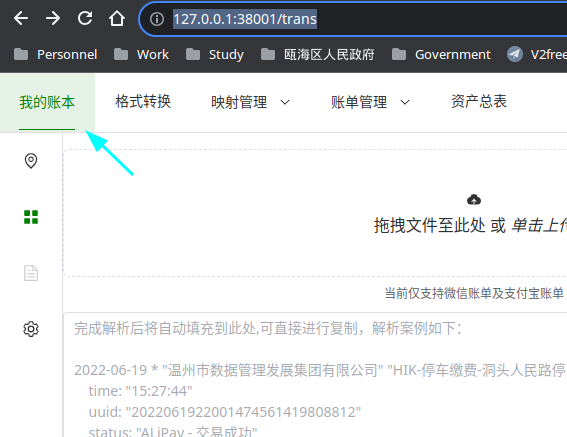Image resolution: width=567 pixels, height=437 pixels.
Task: Click 单击上传 to upload a file
Action: pos(539,226)
